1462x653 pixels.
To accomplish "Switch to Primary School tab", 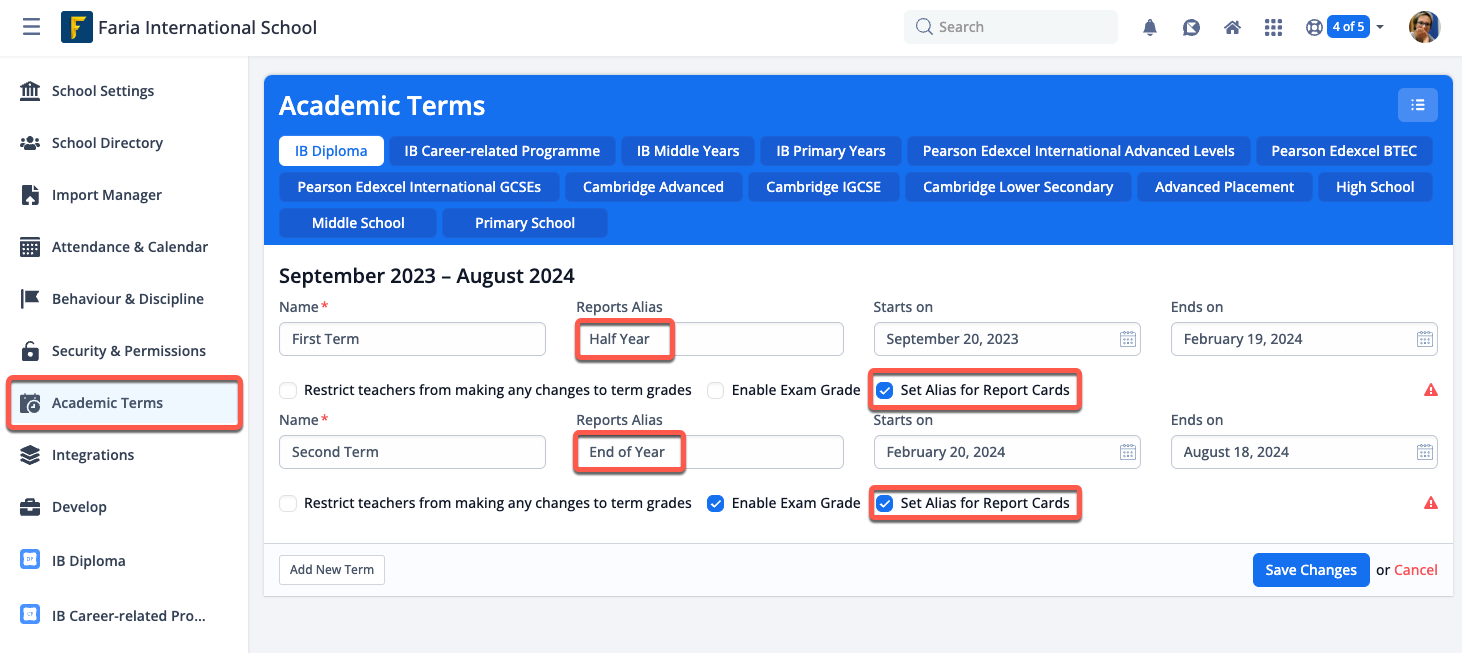I will (525, 223).
